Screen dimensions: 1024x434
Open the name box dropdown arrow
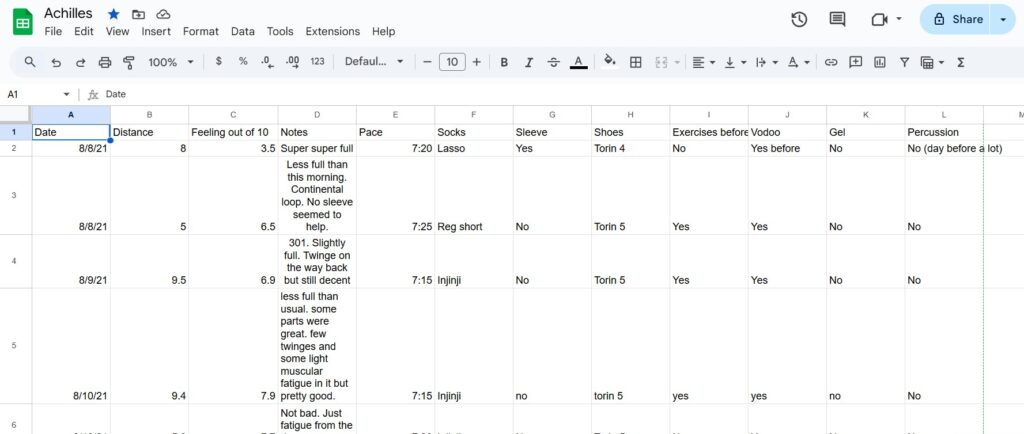click(x=66, y=95)
